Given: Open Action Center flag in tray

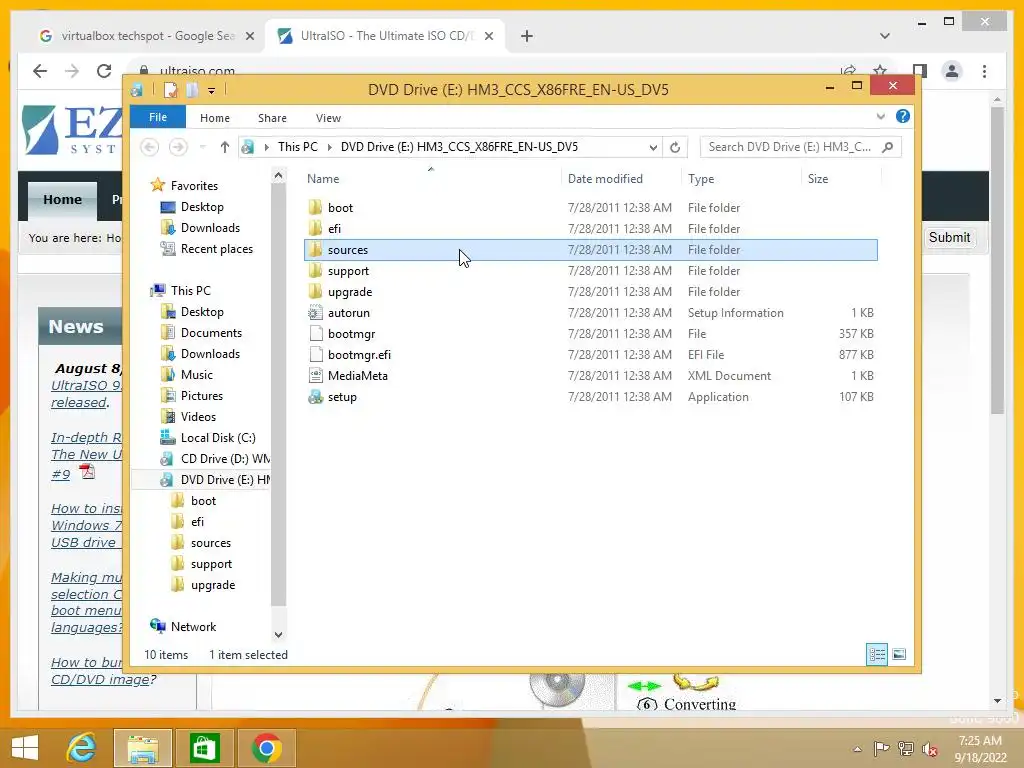Looking at the screenshot, I should coord(881,749).
